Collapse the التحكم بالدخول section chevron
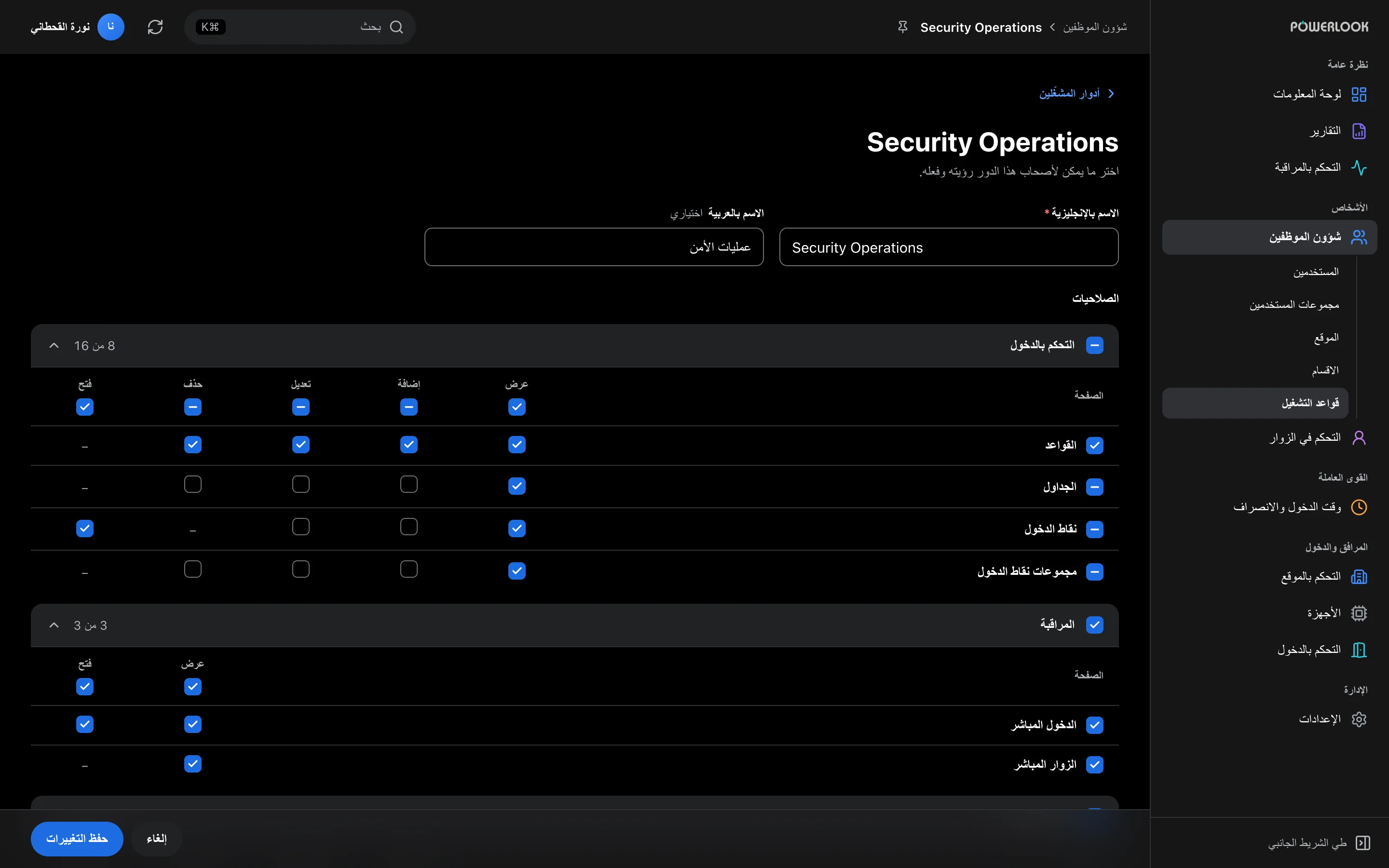The width and height of the screenshot is (1389, 868). tap(54, 346)
